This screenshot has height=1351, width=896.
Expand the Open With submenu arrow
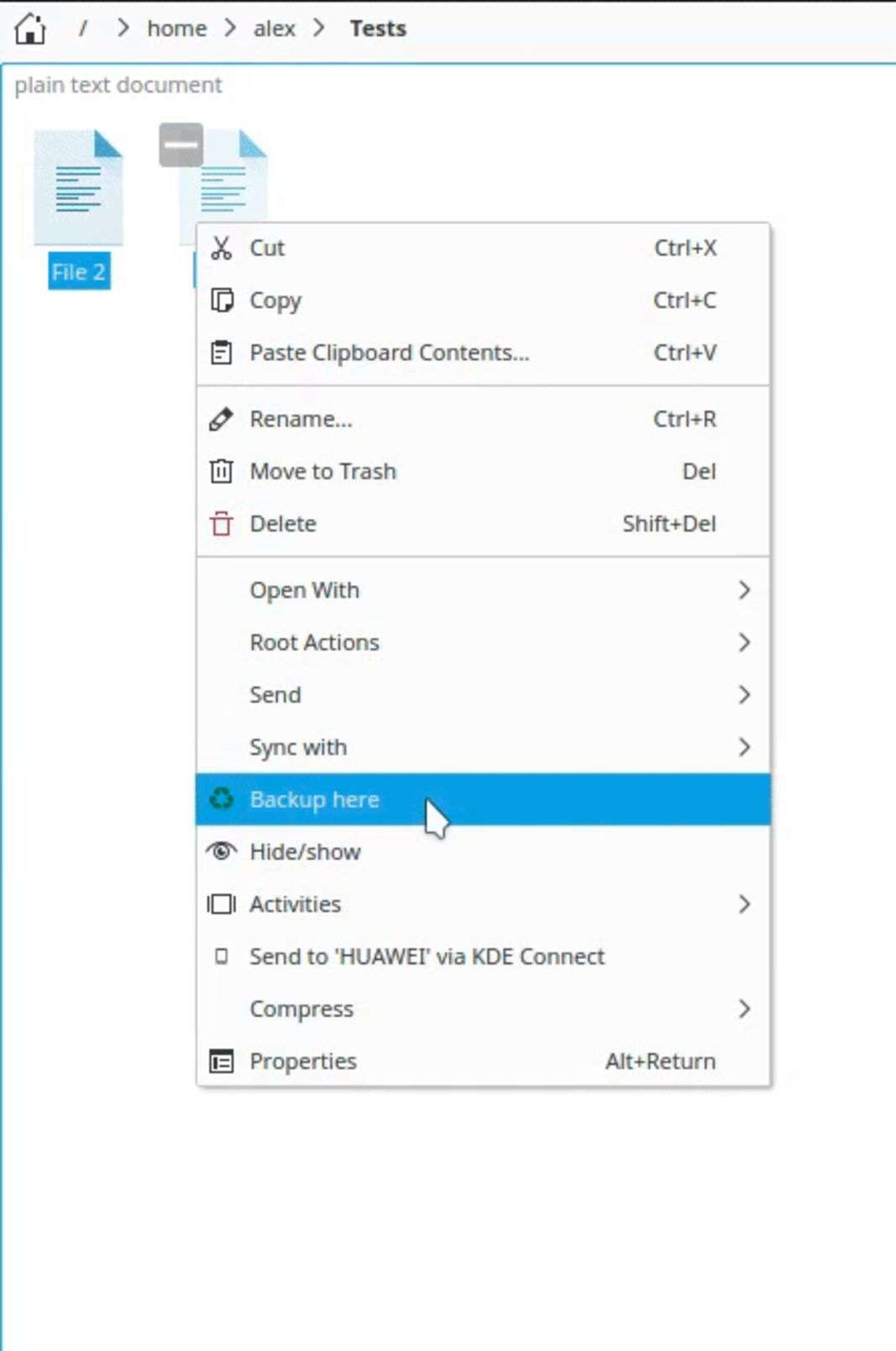(744, 590)
